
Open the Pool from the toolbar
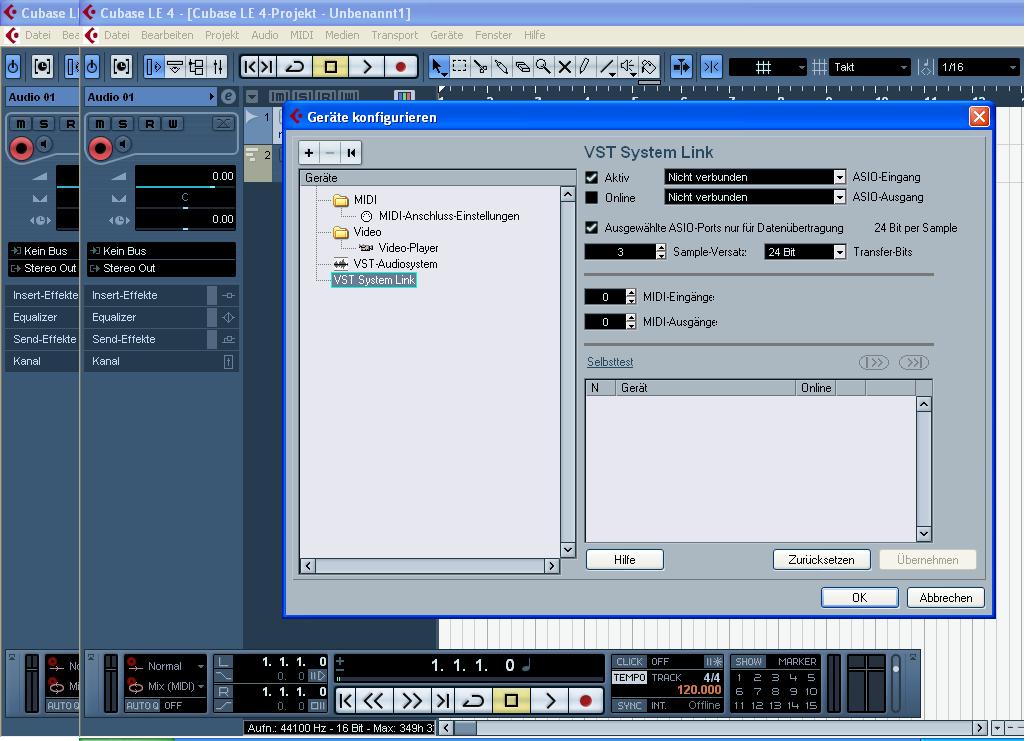tap(196, 66)
